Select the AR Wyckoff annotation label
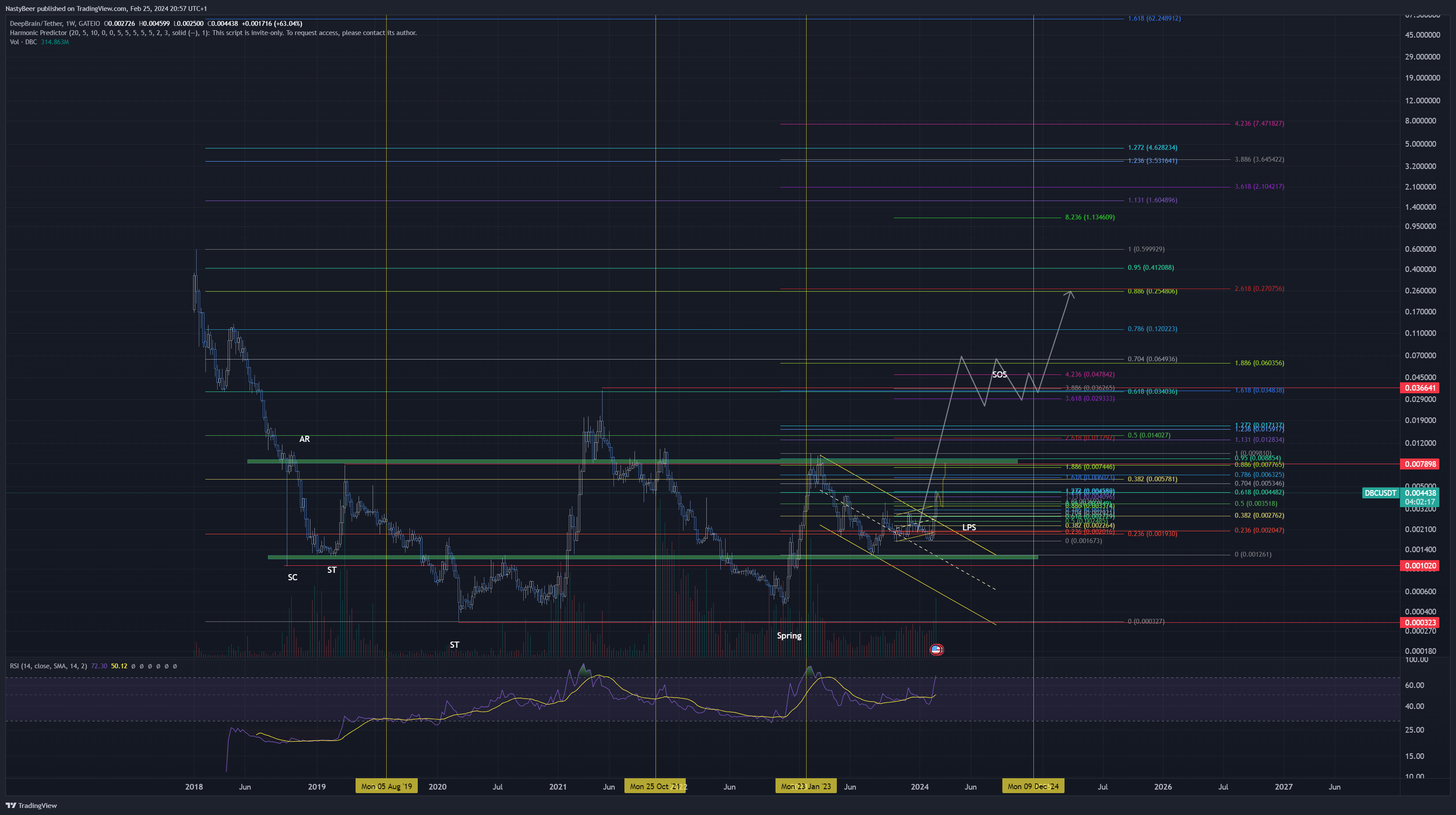Viewport: 1456px width, 815px height. click(x=304, y=439)
